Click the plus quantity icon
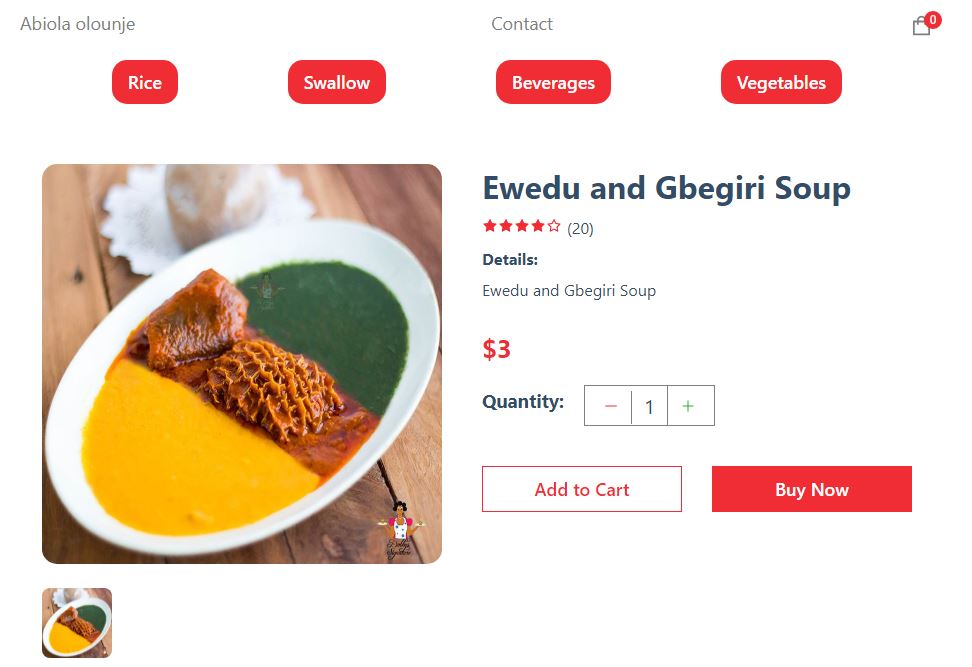The height and width of the screenshot is (667, 972). pyautogui.click(x=688, y=406)
